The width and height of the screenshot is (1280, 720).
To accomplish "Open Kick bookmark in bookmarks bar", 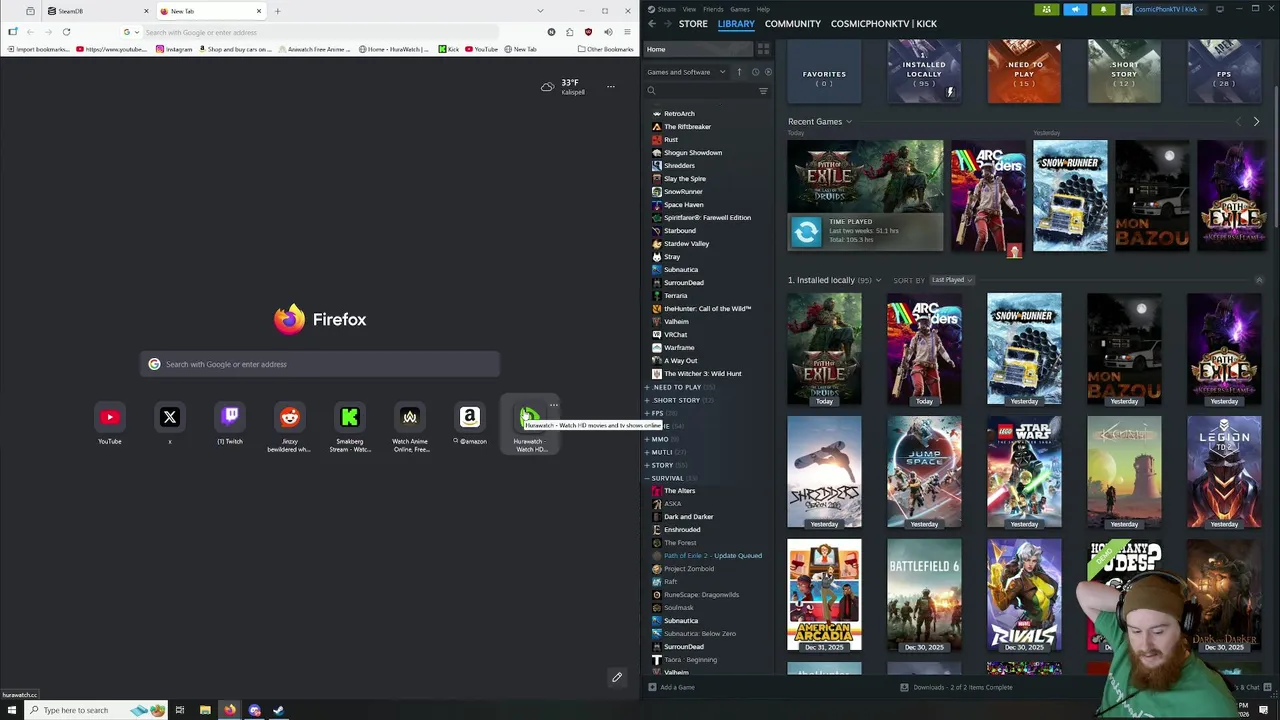I will click(449, 49).
